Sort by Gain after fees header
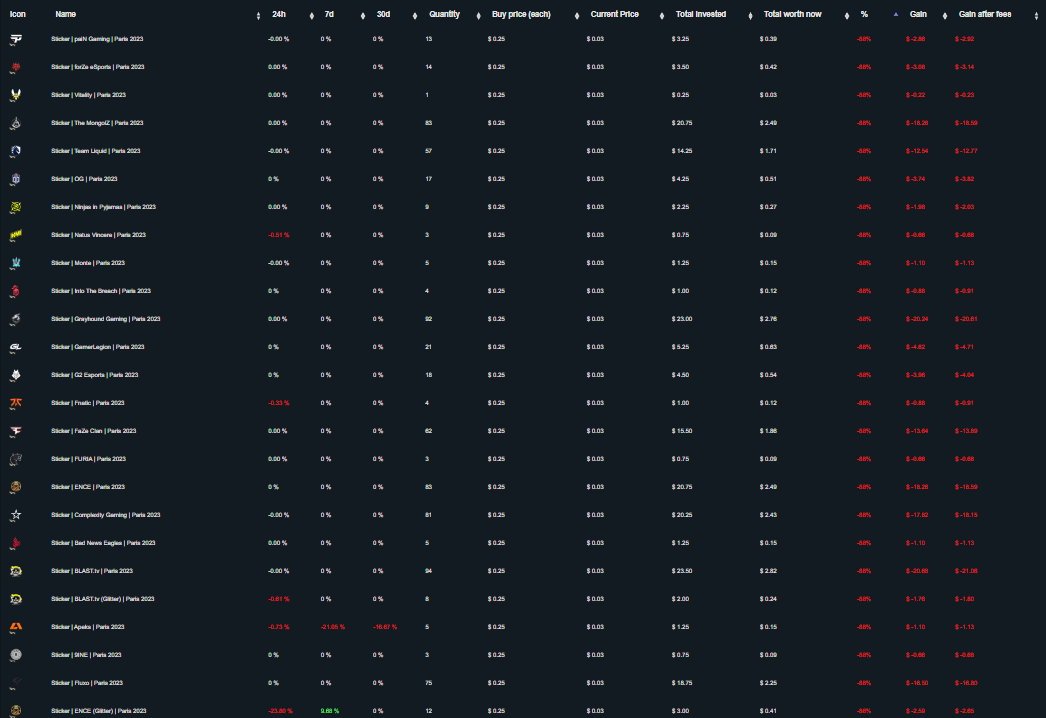The height and width of the screenshot is (718, 1046). tap(985, 14)
